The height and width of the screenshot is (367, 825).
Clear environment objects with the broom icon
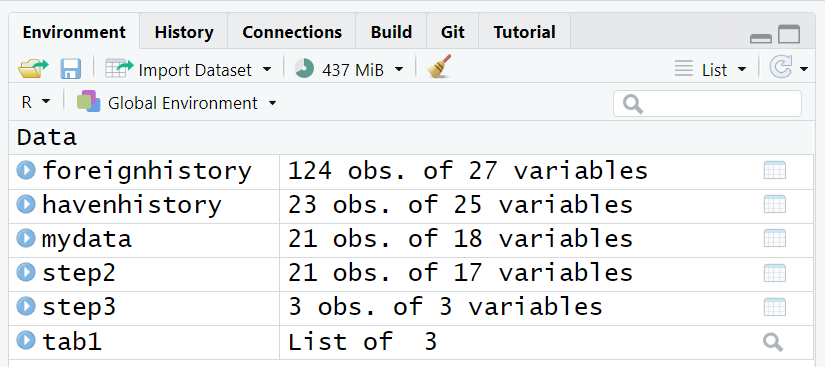439,67
